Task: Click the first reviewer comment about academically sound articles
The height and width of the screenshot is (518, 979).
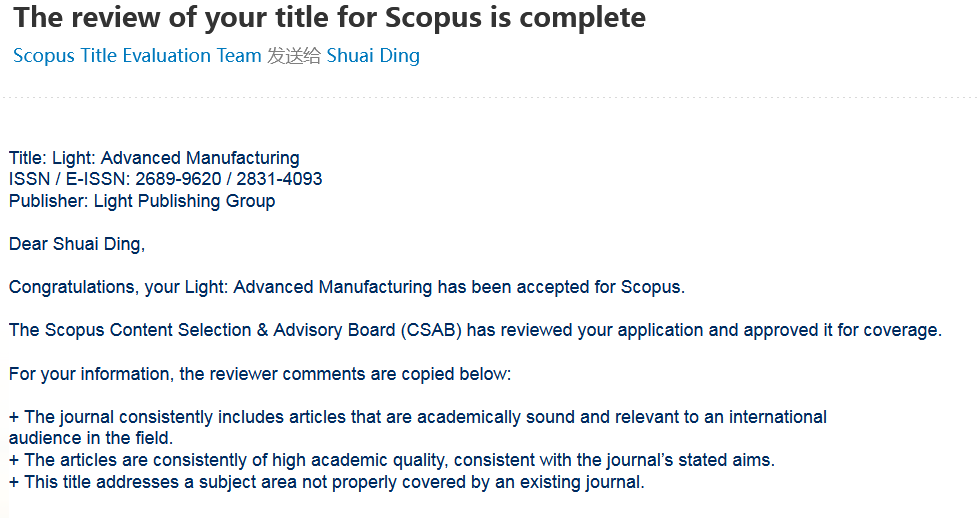Action: tap(418, 417)
